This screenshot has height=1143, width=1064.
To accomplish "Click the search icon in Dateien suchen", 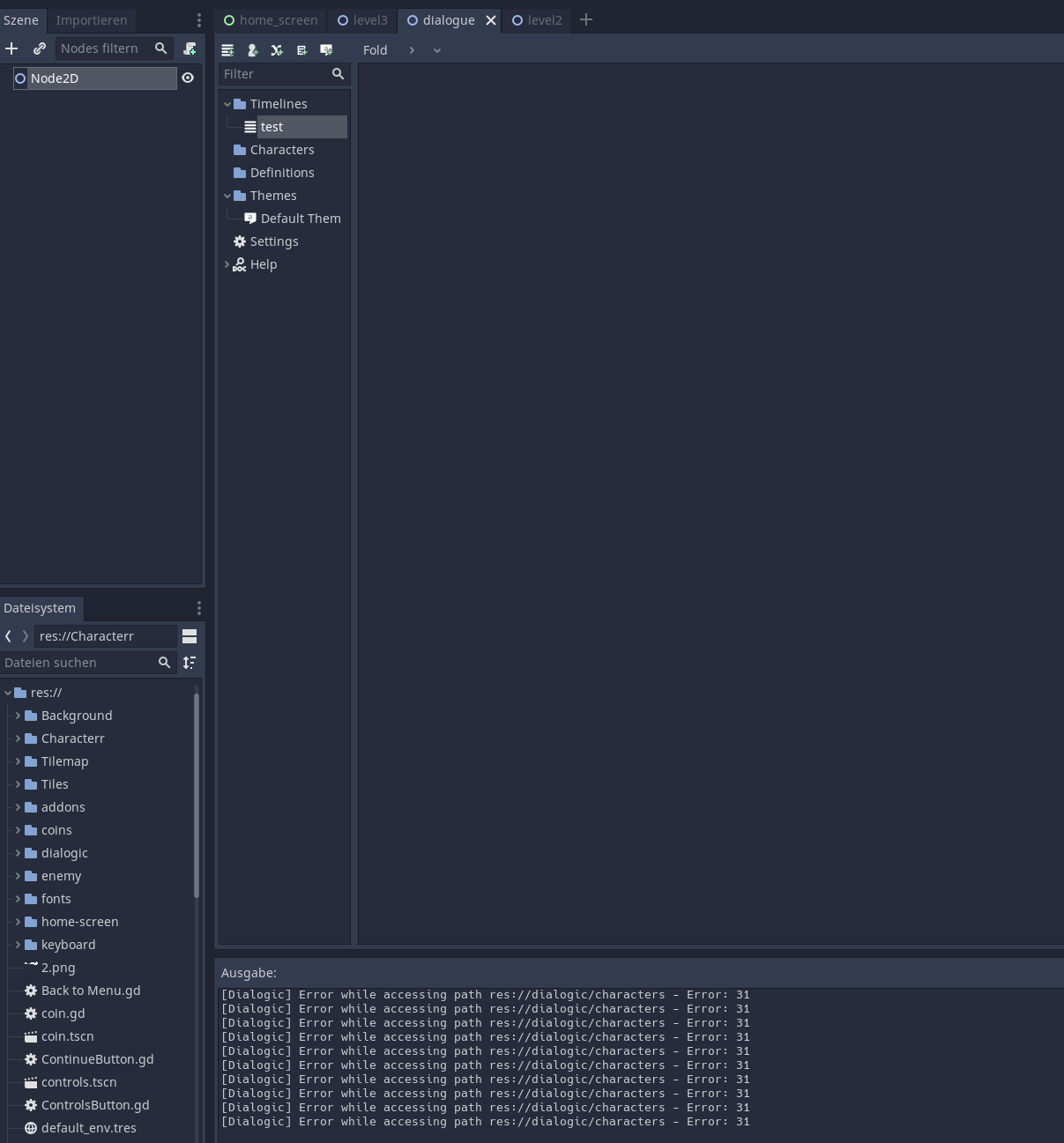I will (x=165, y=662).
